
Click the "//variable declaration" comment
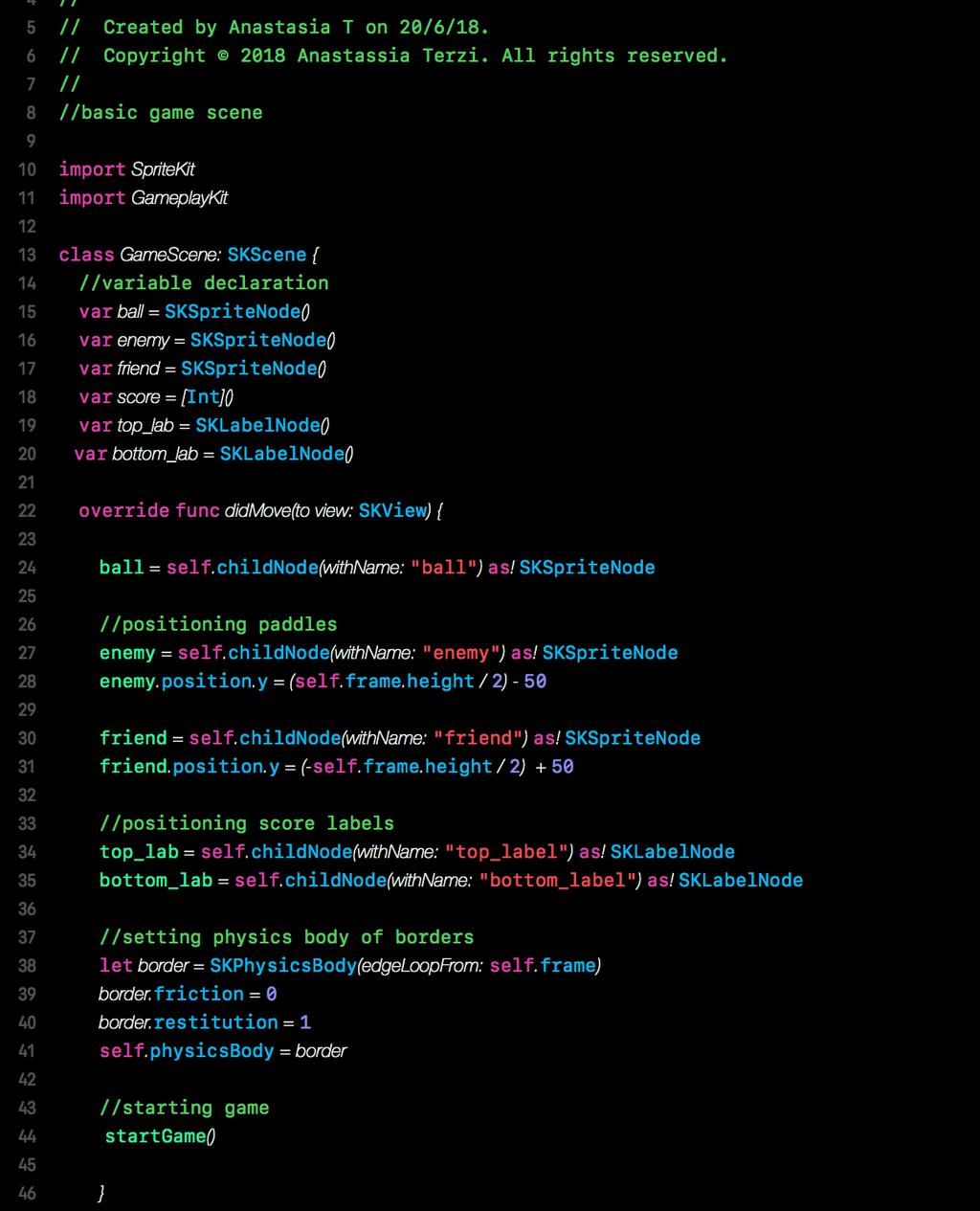204,283
